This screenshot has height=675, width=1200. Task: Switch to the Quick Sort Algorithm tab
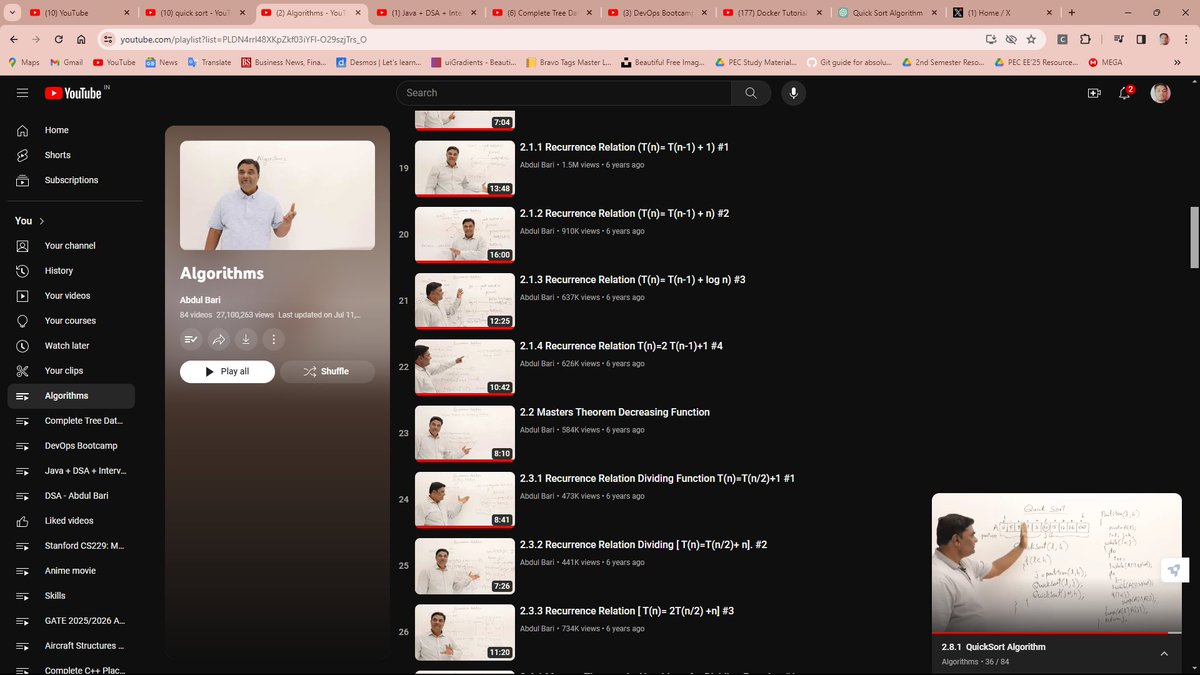tap(888, 13)
